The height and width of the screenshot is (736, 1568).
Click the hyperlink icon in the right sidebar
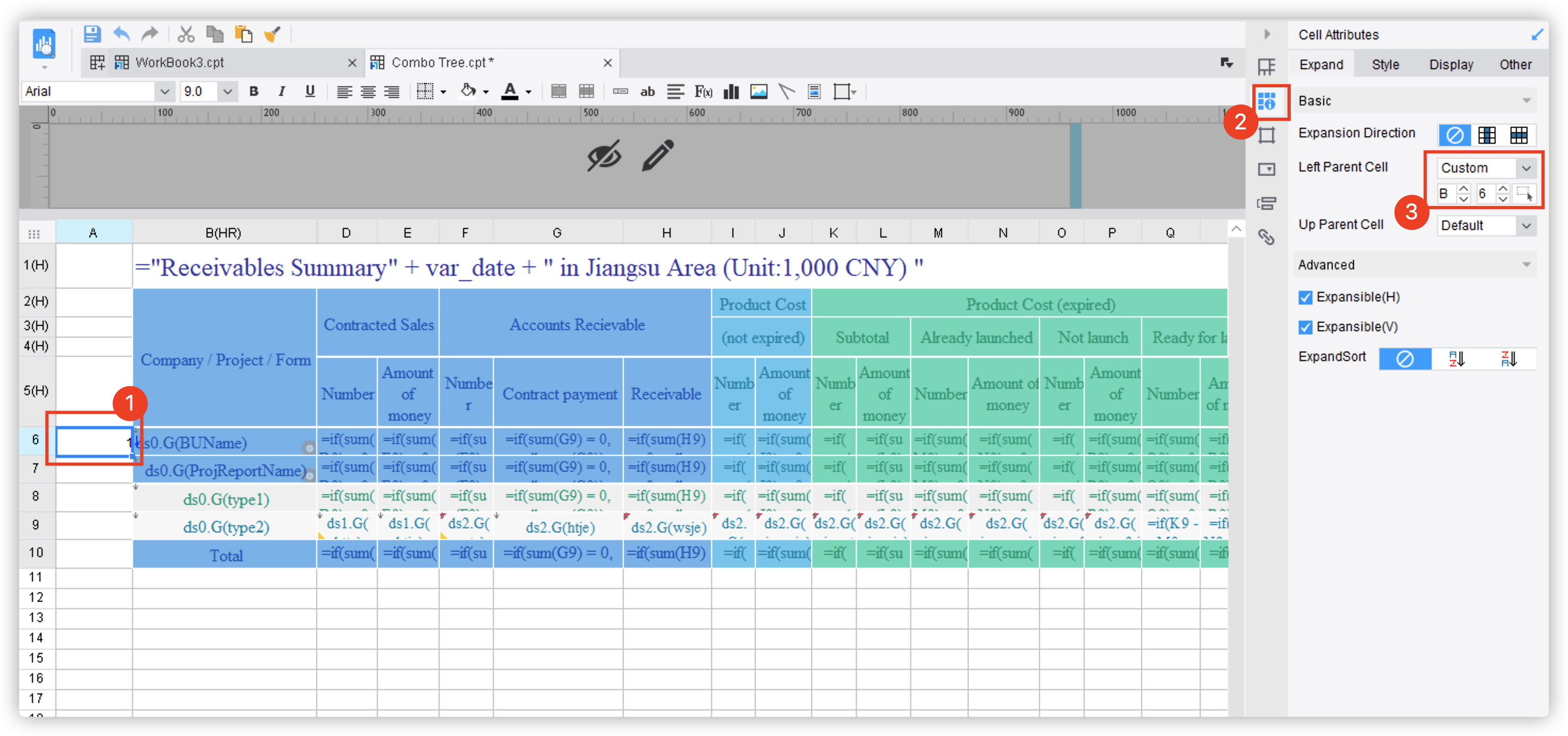(x=1267, y=238)
